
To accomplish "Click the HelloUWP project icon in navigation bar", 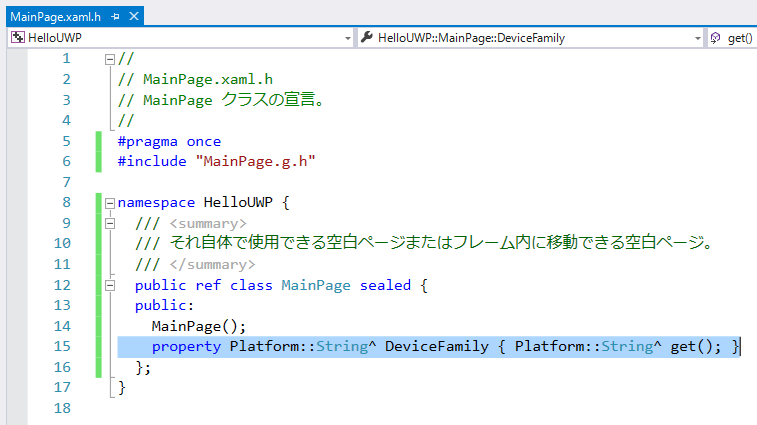I will click(18, 38).
